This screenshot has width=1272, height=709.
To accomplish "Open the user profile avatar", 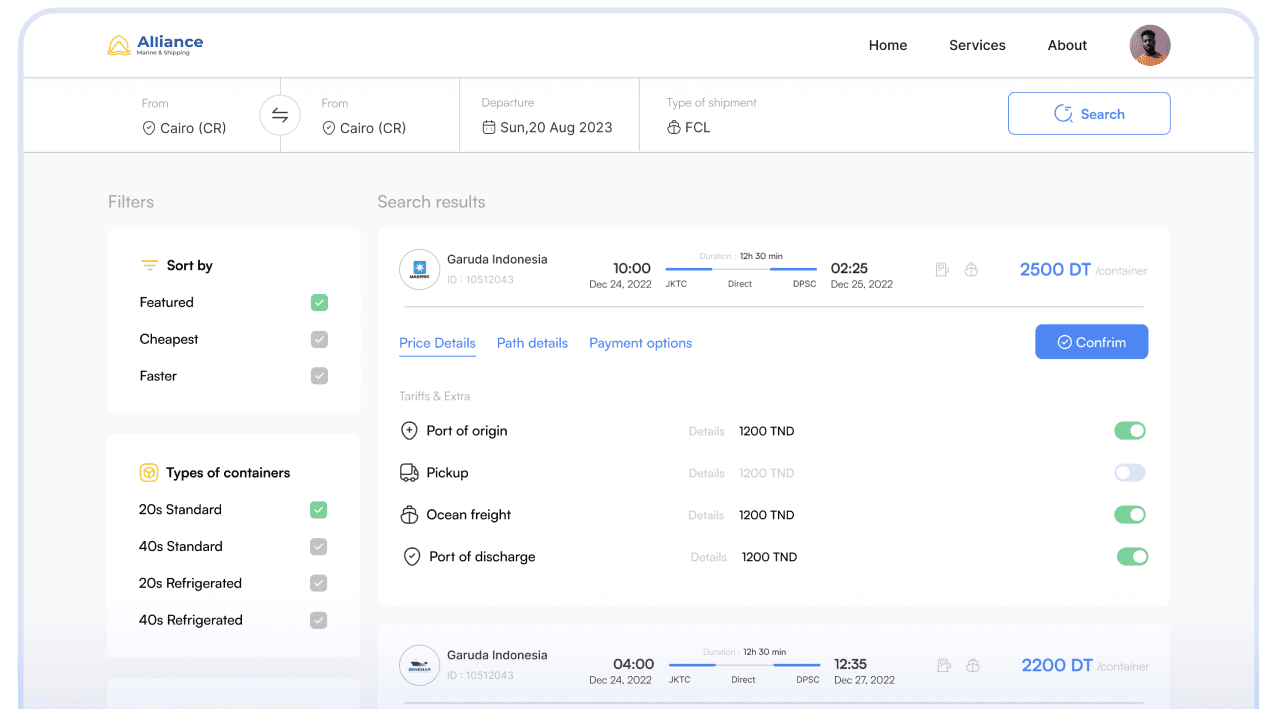I will 1149,45.
